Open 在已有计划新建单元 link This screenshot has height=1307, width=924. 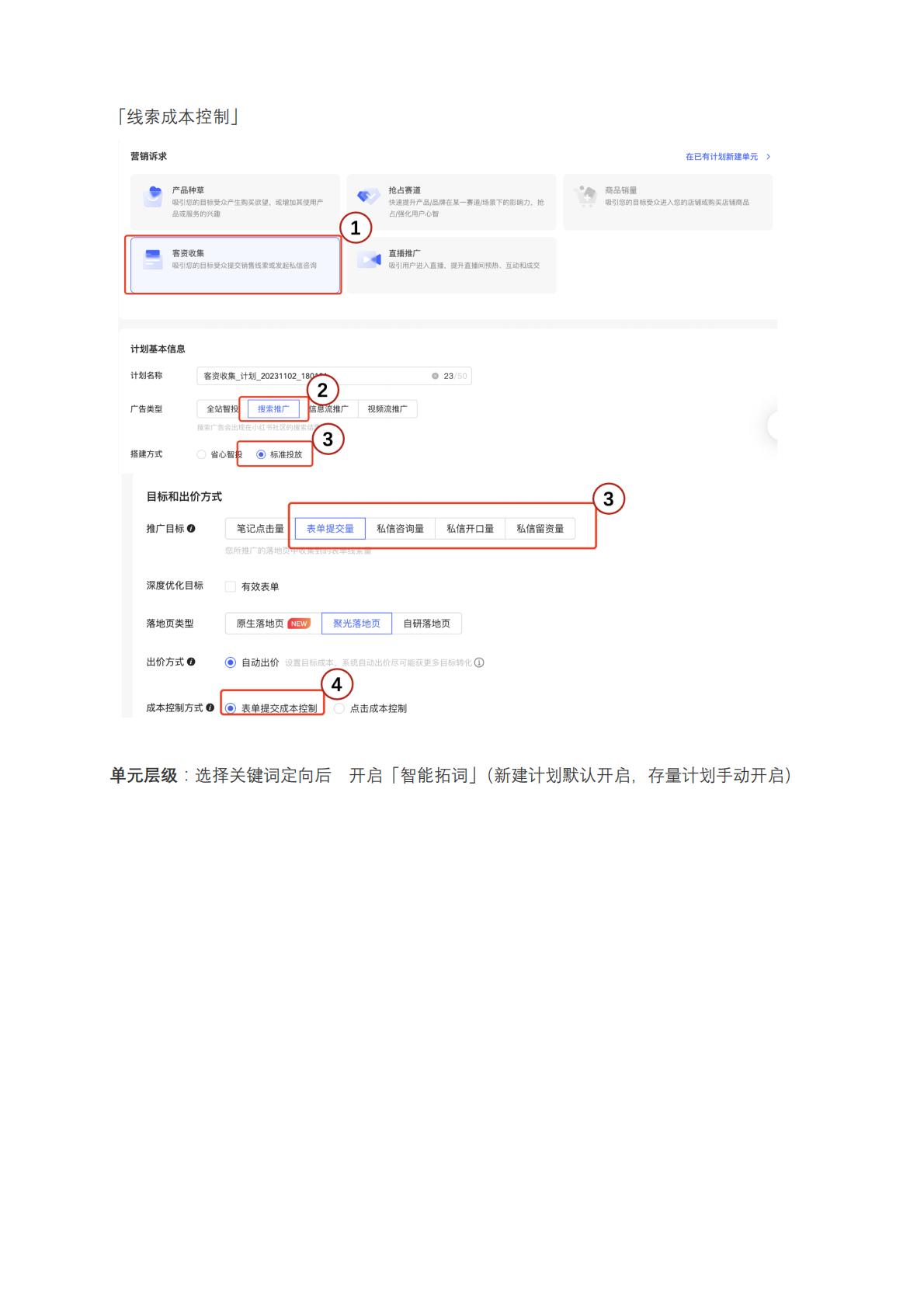721,157
